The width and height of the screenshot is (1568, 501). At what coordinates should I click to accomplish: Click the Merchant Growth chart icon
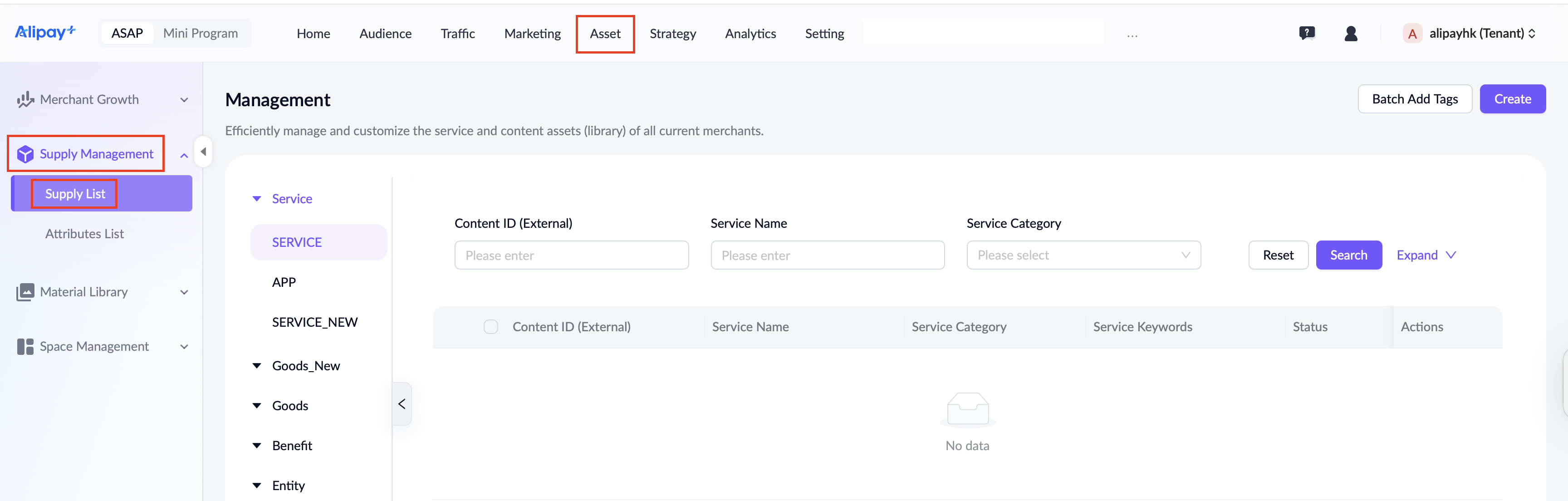25,100
